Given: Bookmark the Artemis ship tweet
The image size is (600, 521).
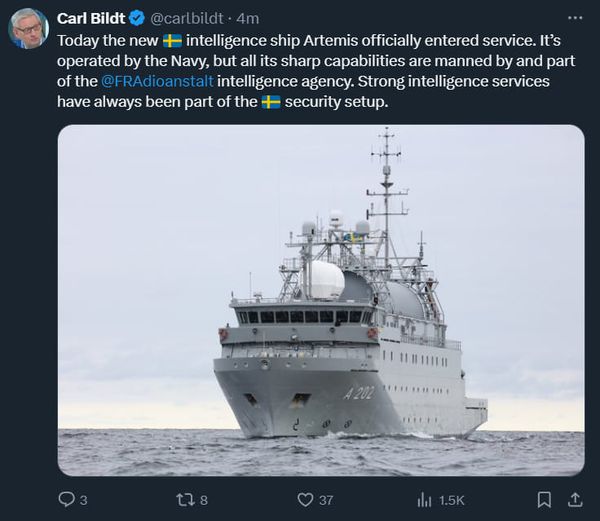Looking at the screenshot, I should pos(544,498).
